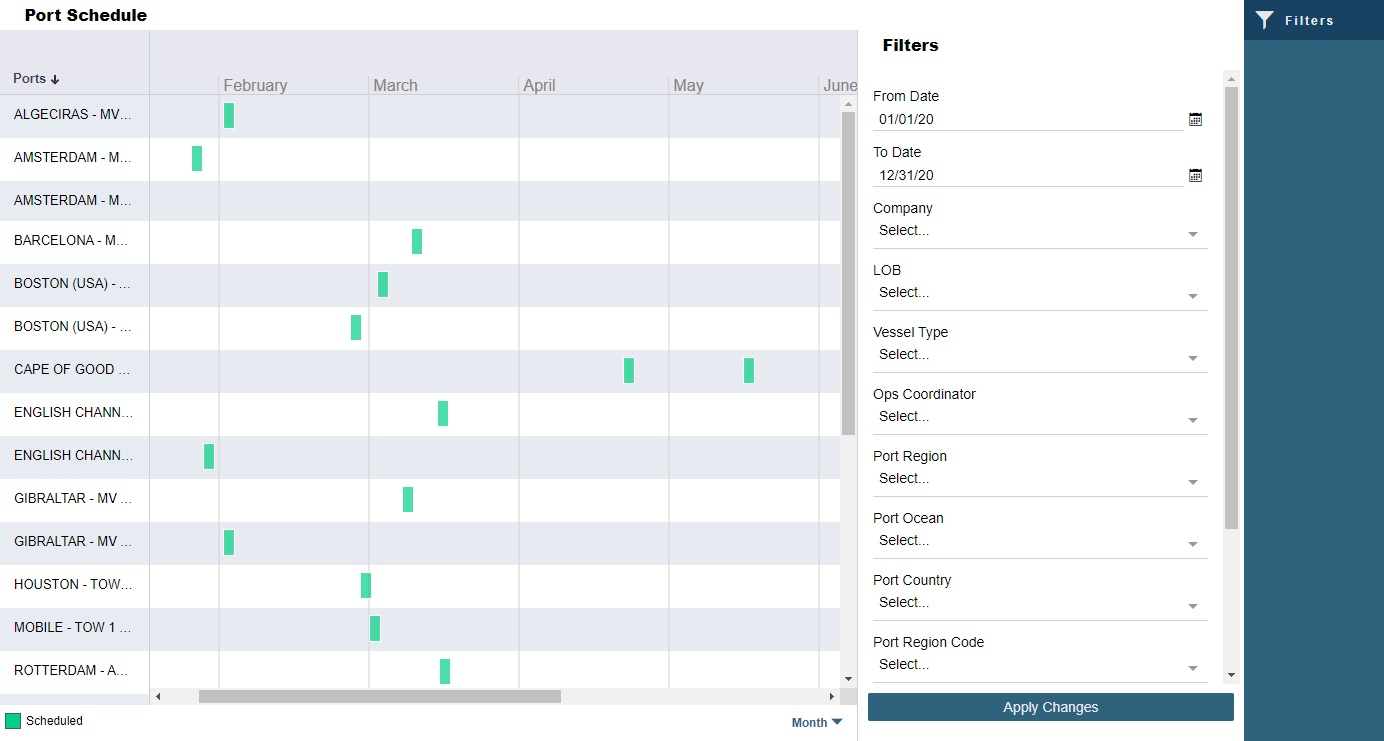Expand the Ops Coordinator dropdown

1192,419
